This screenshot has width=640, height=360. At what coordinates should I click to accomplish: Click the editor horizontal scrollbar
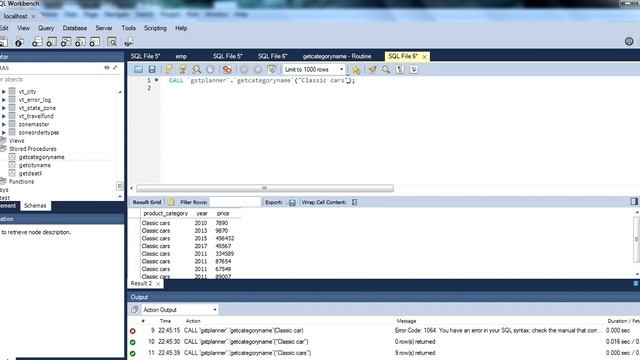pos(264,188)
